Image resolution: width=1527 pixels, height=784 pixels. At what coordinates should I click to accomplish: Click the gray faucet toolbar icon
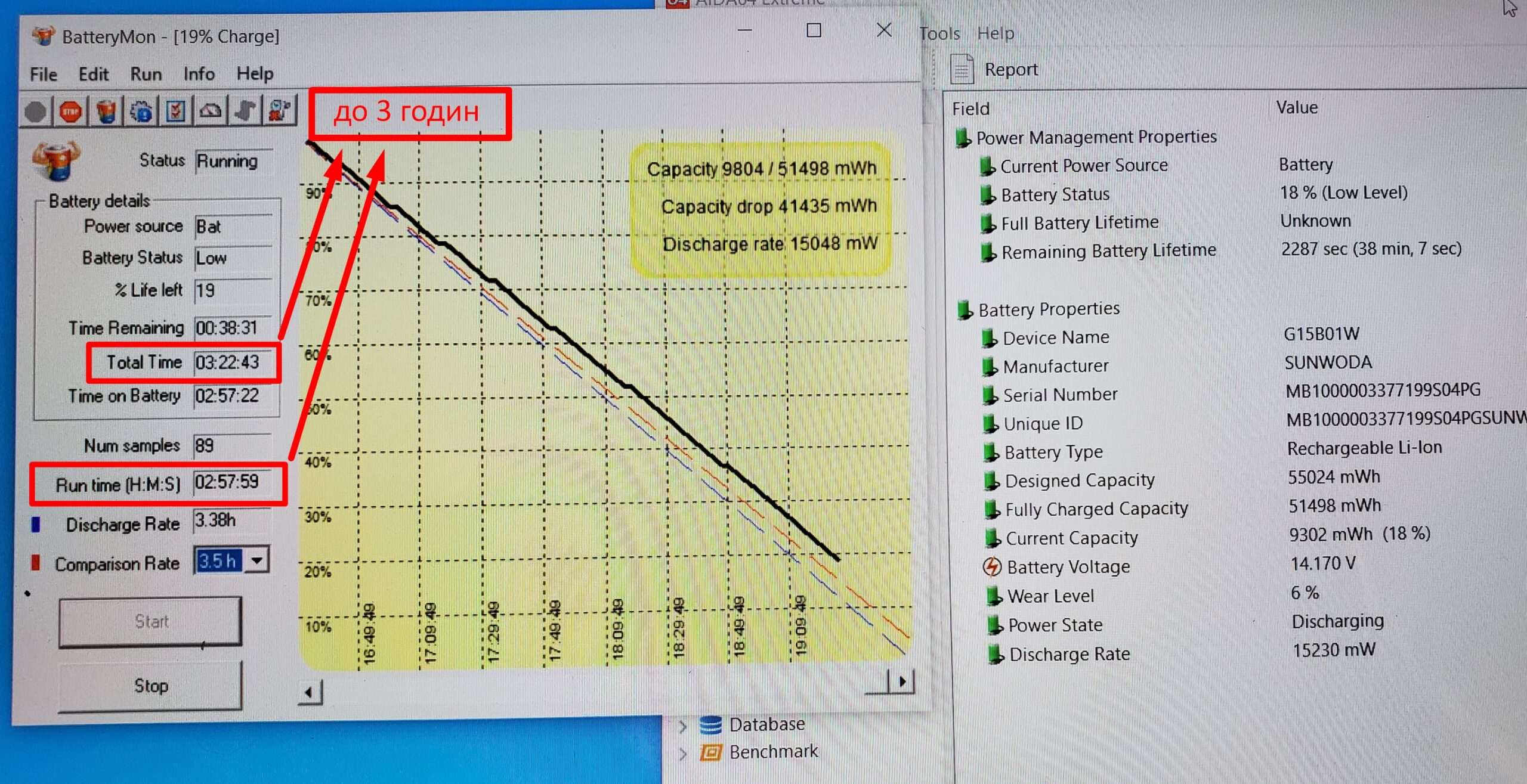(x=245, y=111)
